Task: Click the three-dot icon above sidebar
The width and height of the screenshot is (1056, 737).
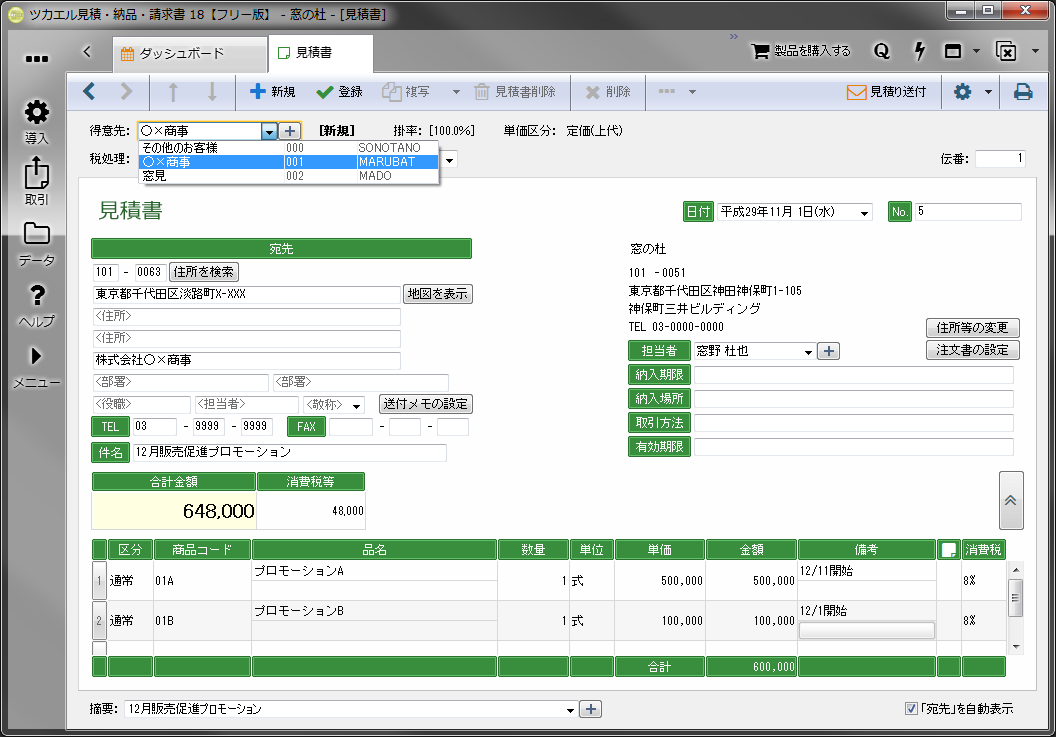Action: (x=36, y=59)
